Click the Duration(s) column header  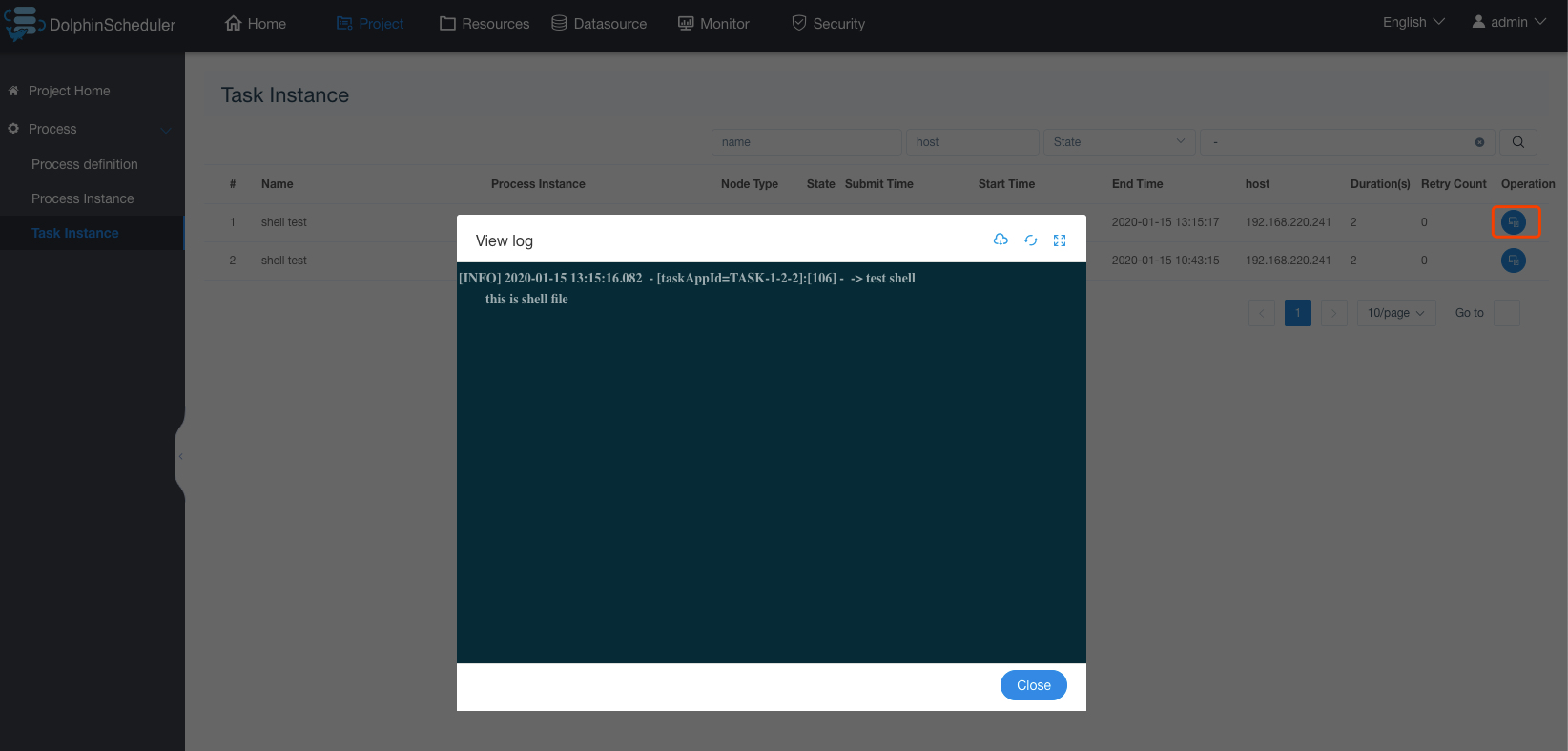tap(1380, 184)
